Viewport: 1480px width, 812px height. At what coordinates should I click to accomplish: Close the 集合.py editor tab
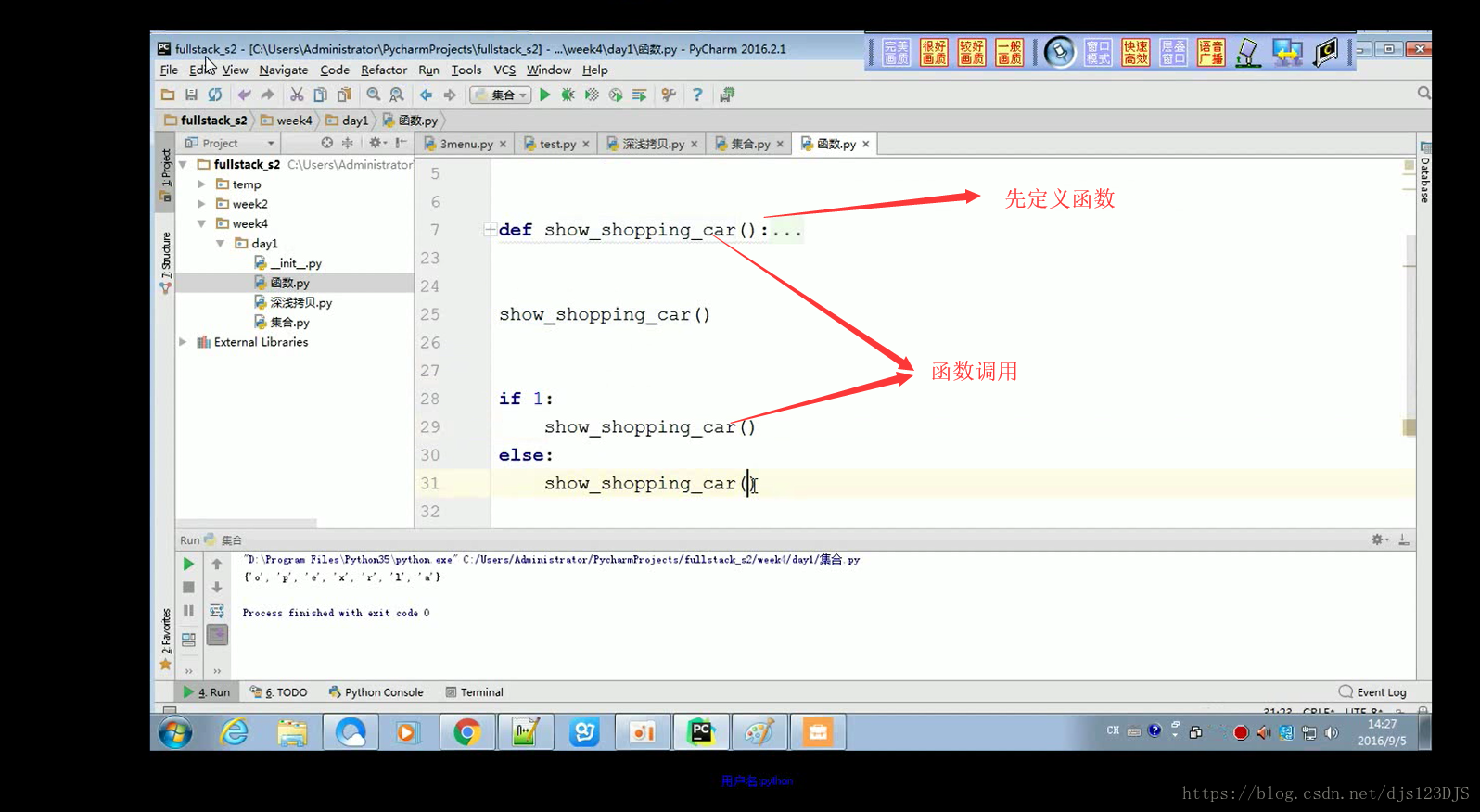tap(780, 144)
